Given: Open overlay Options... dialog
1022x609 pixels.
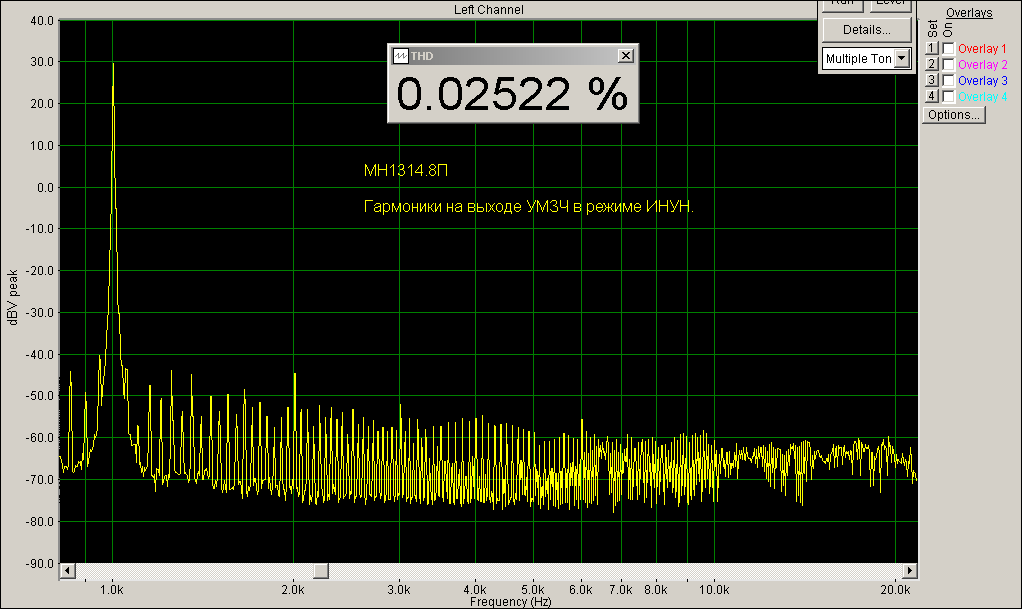Looking at the screenshot, I should point(954,114).
